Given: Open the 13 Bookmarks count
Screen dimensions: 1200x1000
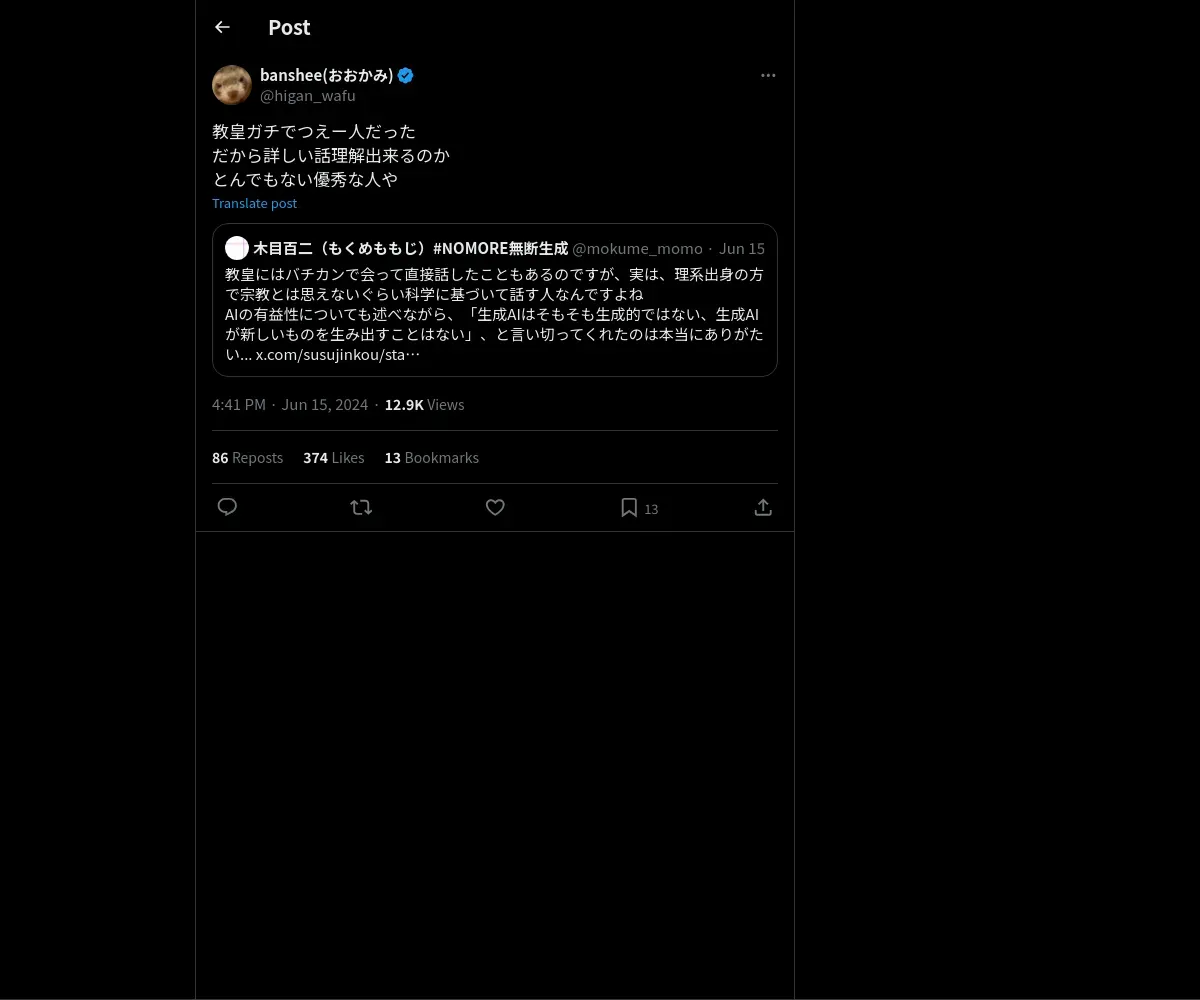Looking at the screenshot, I should coord(431,457).
